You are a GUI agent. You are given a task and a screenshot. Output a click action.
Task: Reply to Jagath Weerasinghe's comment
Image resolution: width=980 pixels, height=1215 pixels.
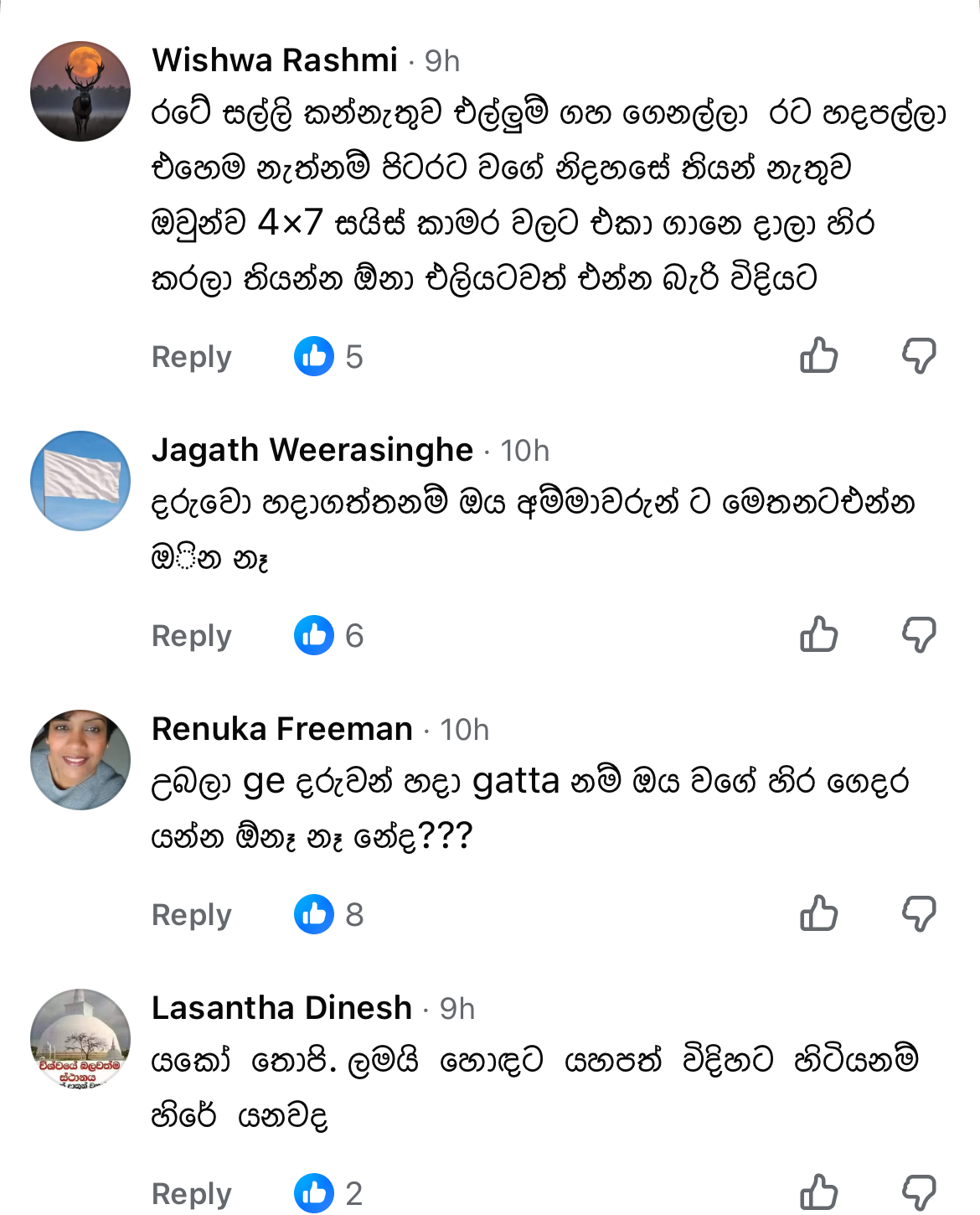tap(191, 636)
